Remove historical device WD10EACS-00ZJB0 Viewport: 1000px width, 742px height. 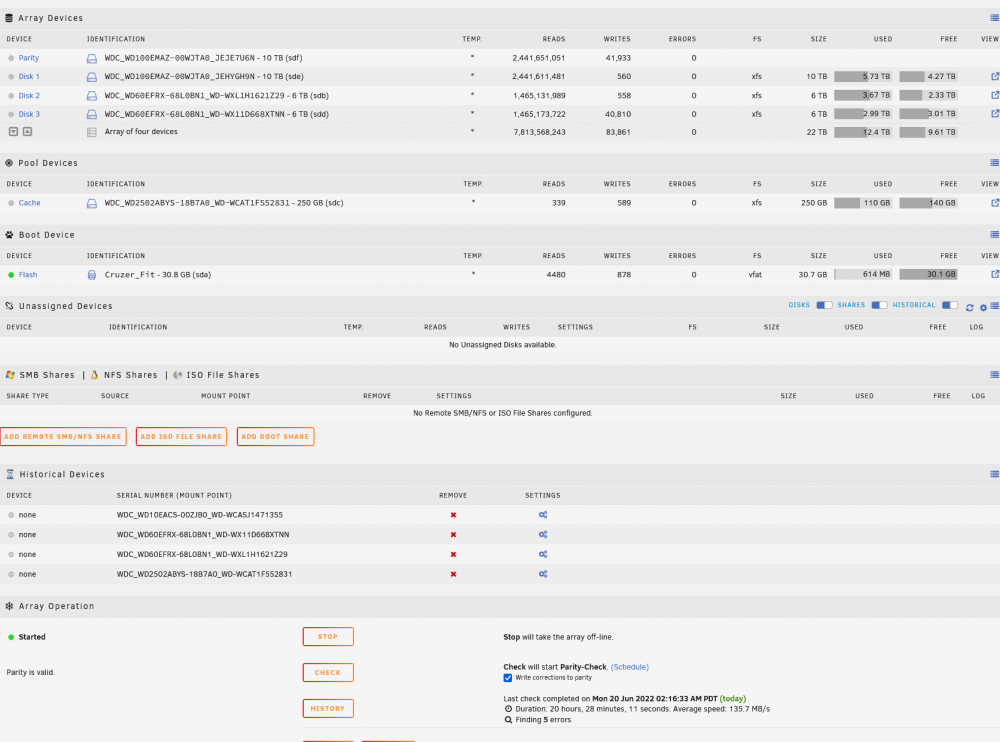tap(453, 516)
